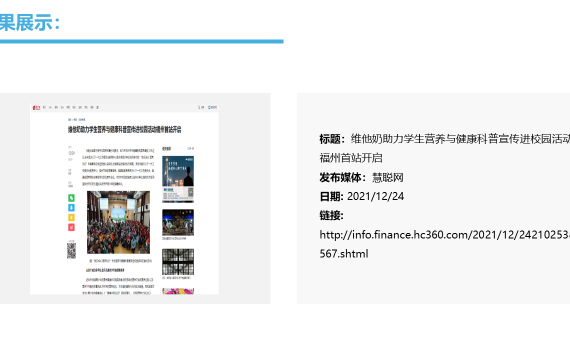The image size is (570, 360).
Task: Select the media name 慧聪网
Action: click(388, 178)
